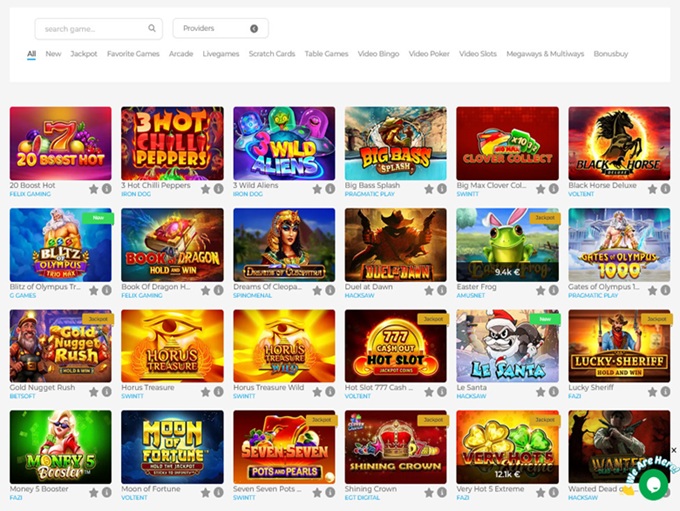Screen dimensions: 680x511
Task: Toggle favorite star for Duel at Dawn
Action: pos(429,290)
